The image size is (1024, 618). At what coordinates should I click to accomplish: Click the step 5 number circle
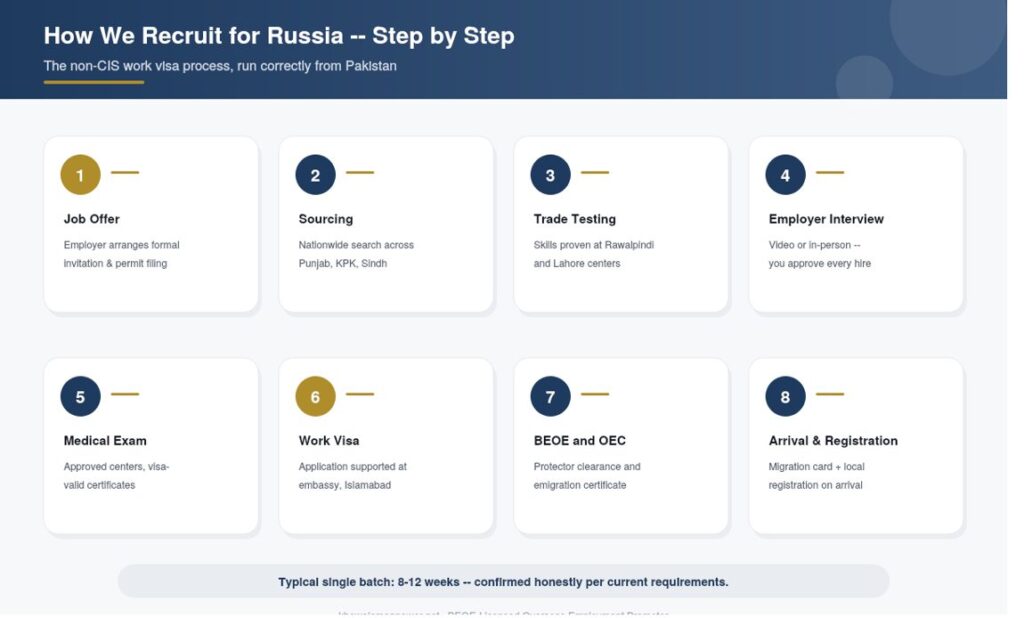tap(80, 396)
